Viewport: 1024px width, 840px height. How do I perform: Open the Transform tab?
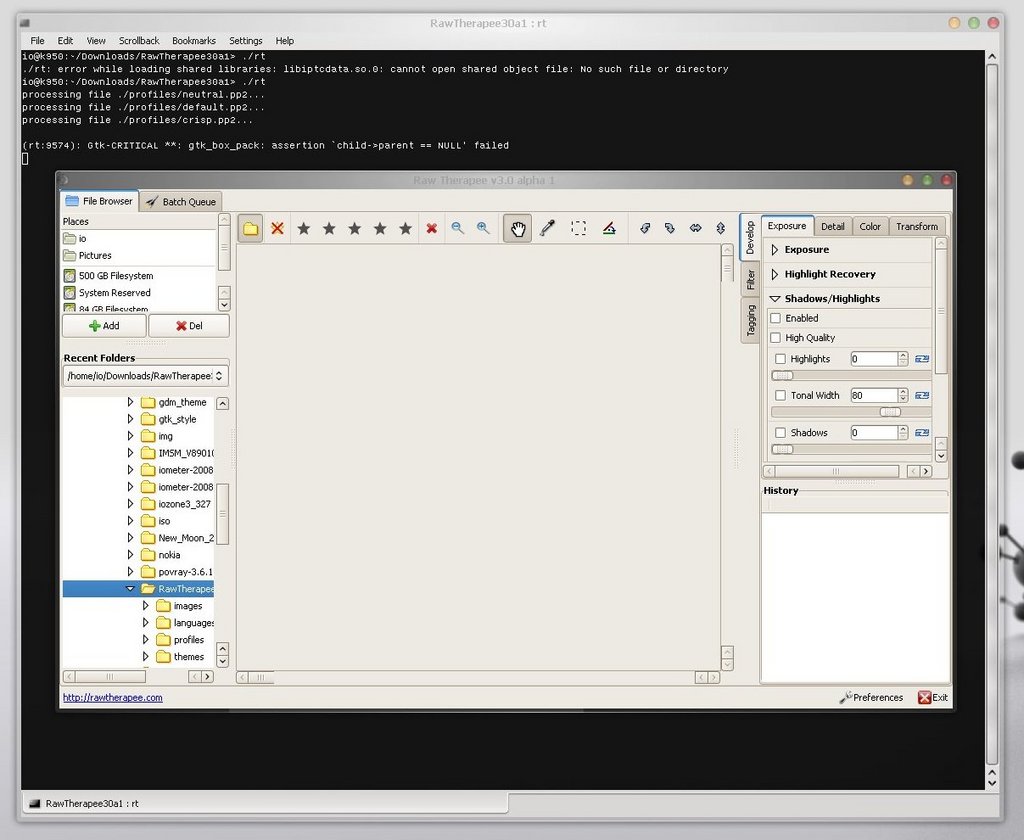coord(917,226)
